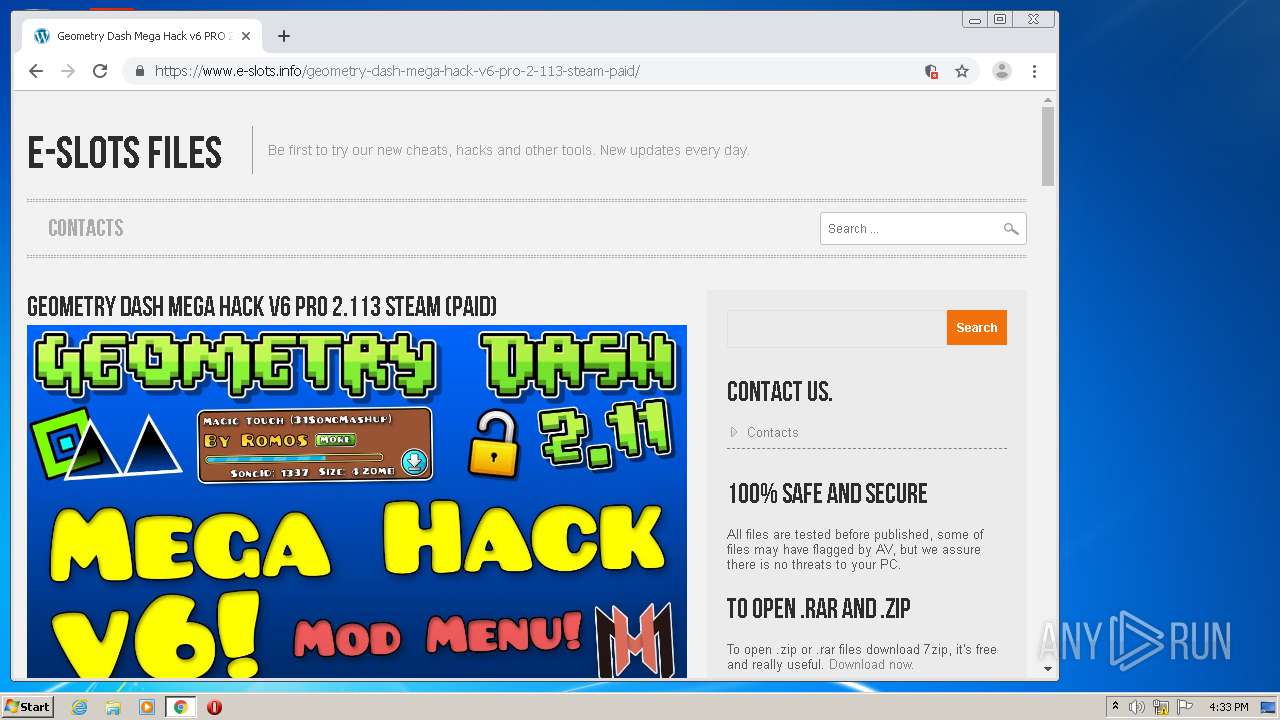The image size is (1280, 720).
Task: Click the '100% Safe and Secure' heading
Action: click(827, 494)
